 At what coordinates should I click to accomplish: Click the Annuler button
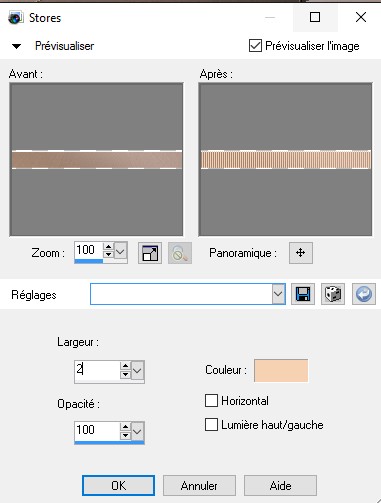point(199,485)
